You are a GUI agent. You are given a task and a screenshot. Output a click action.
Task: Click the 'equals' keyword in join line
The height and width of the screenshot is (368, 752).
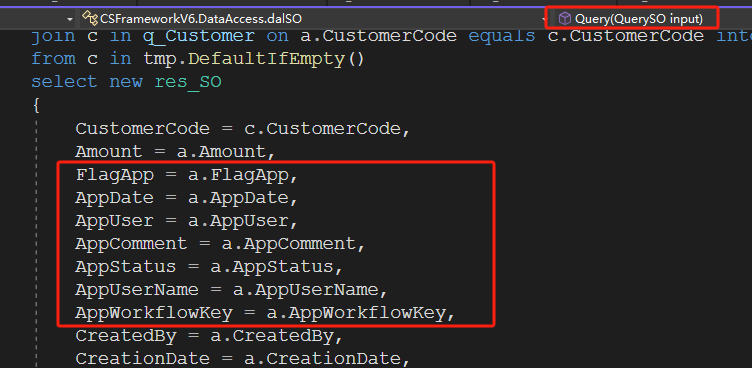(502, 36)
